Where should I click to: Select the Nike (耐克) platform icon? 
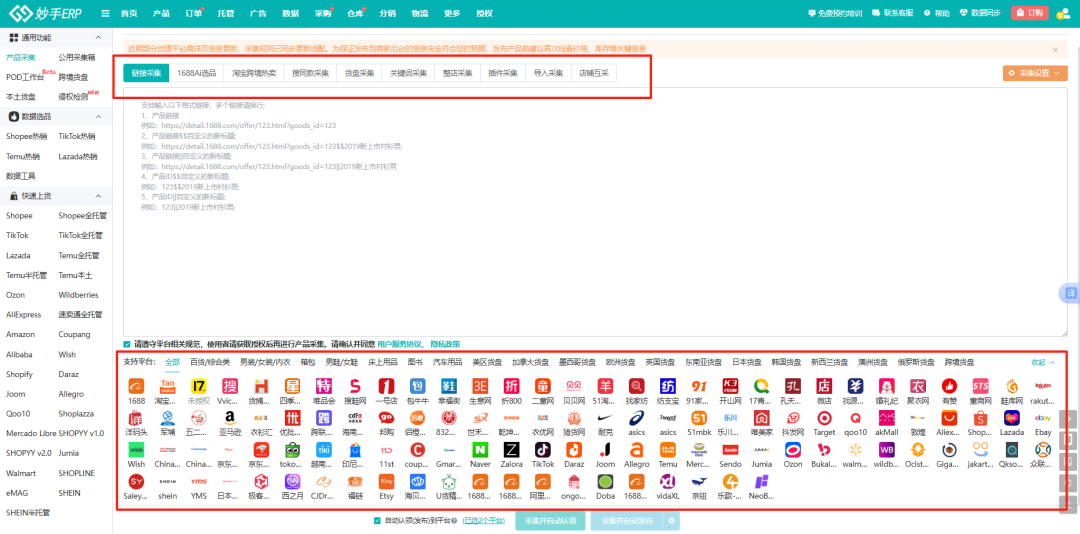605,418
